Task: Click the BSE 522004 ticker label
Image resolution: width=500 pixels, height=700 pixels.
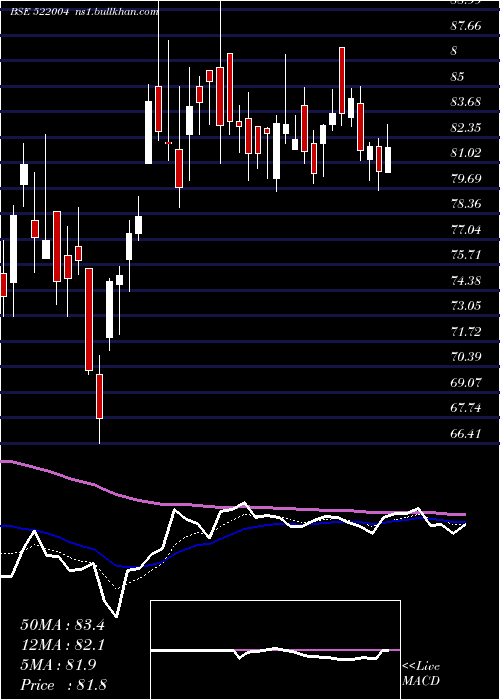Action: [x=40, y=12]
